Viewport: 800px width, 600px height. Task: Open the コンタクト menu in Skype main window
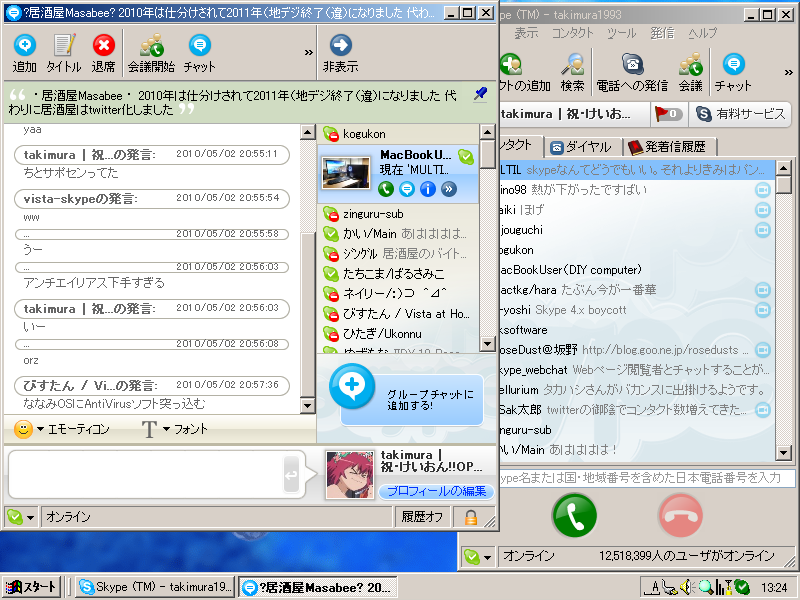click(572, 33)
